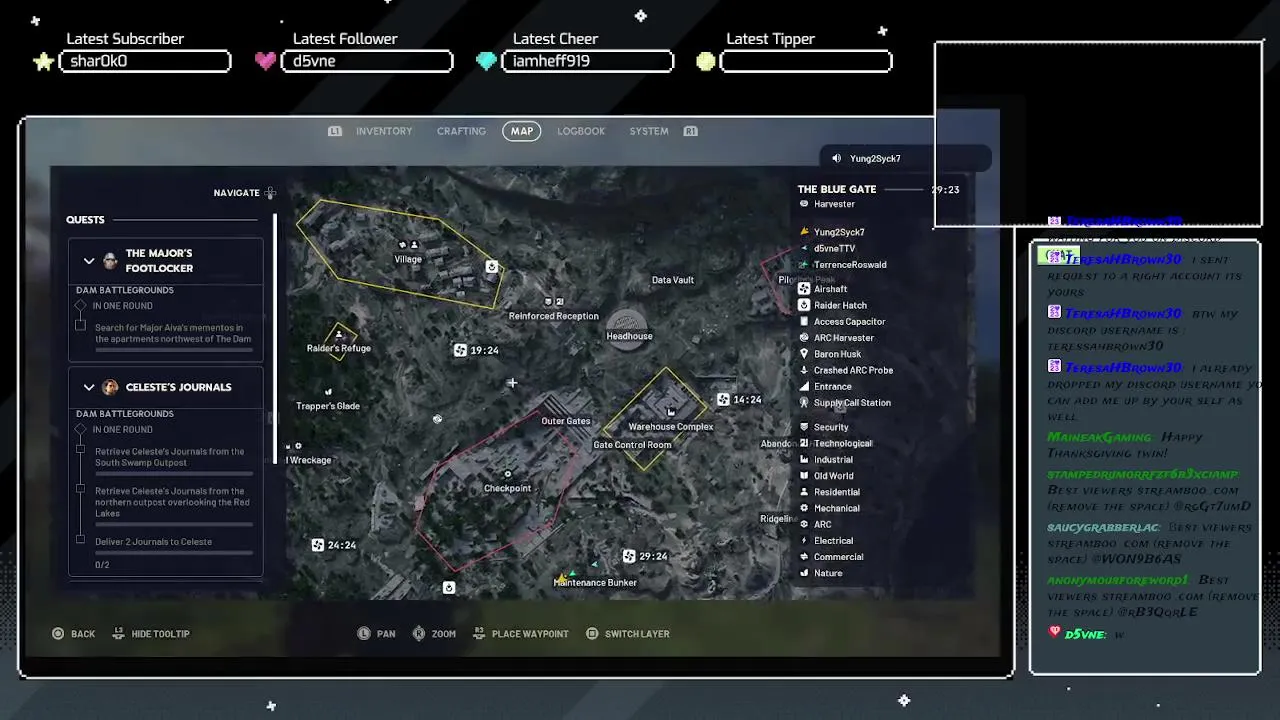Select the Mechanical category icon
This screenshot has height=720, width=1280.
click(804, 508)
